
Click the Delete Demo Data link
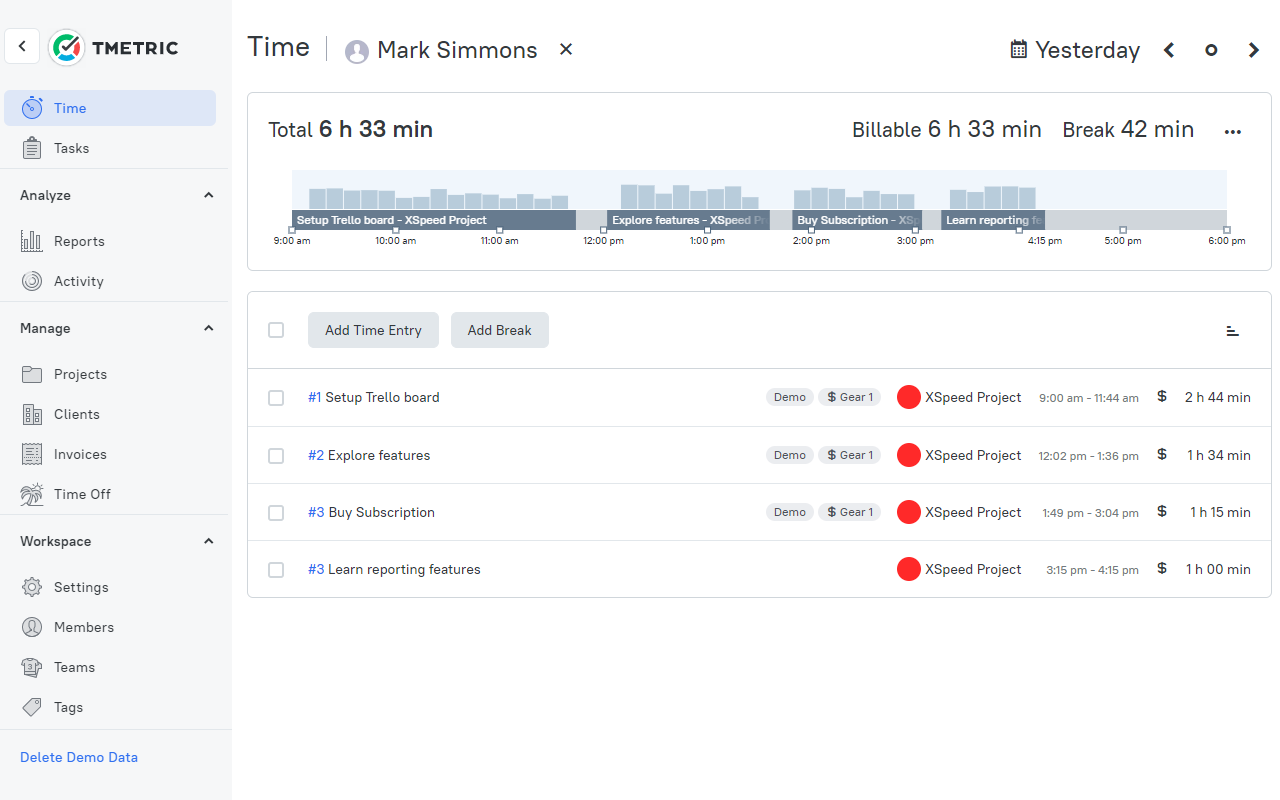78,757
